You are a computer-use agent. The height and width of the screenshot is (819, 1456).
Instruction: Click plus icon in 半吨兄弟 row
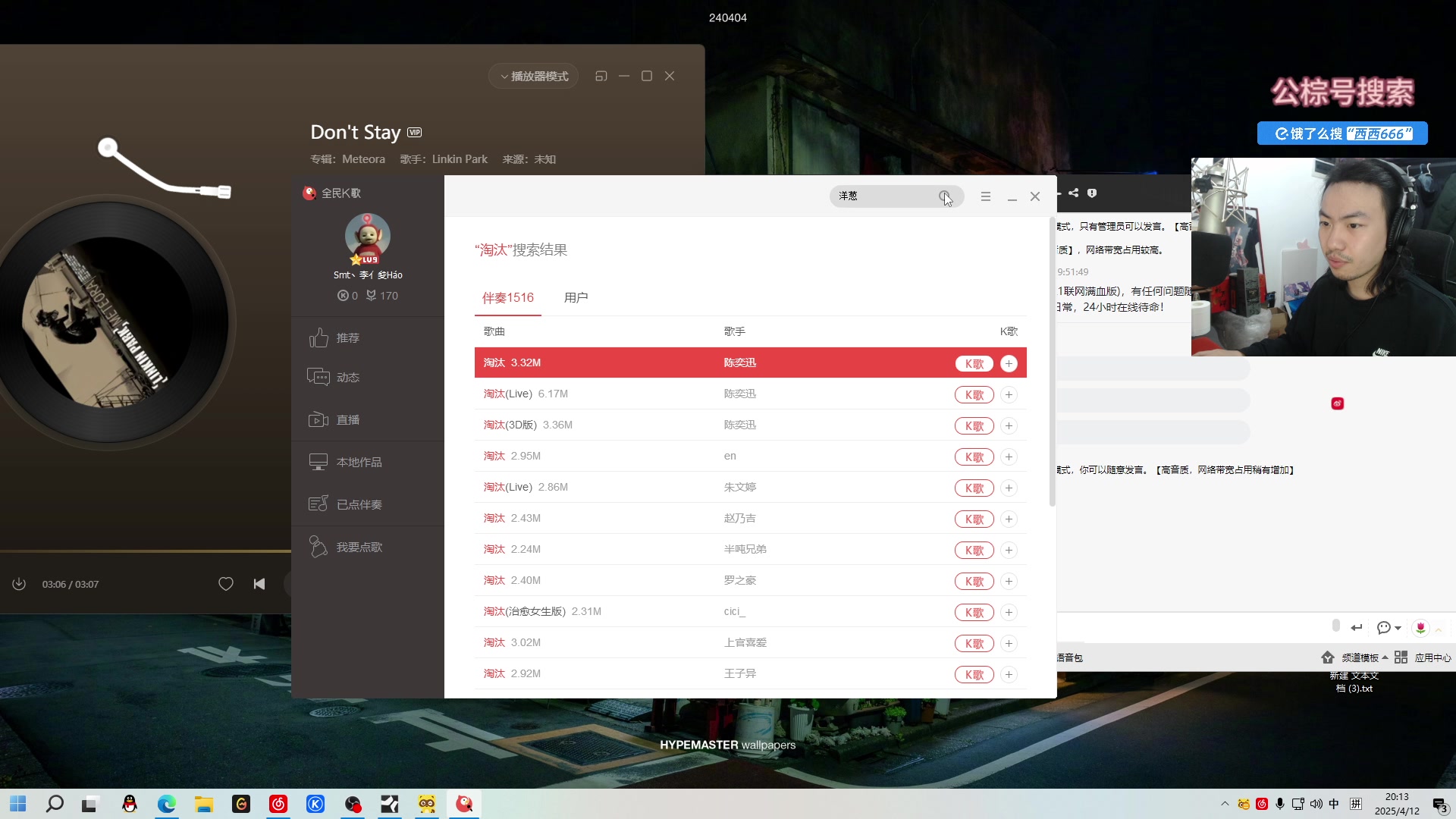(1009, 550)
